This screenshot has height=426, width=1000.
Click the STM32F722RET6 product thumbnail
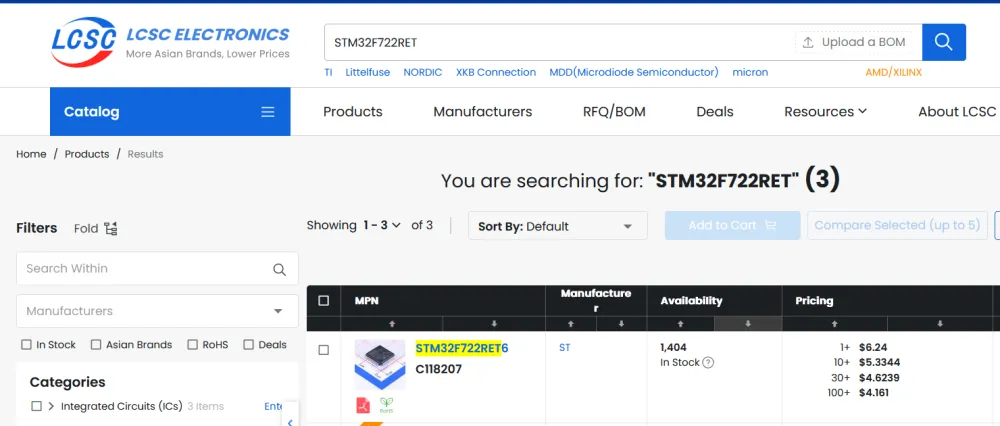[380, 364]
